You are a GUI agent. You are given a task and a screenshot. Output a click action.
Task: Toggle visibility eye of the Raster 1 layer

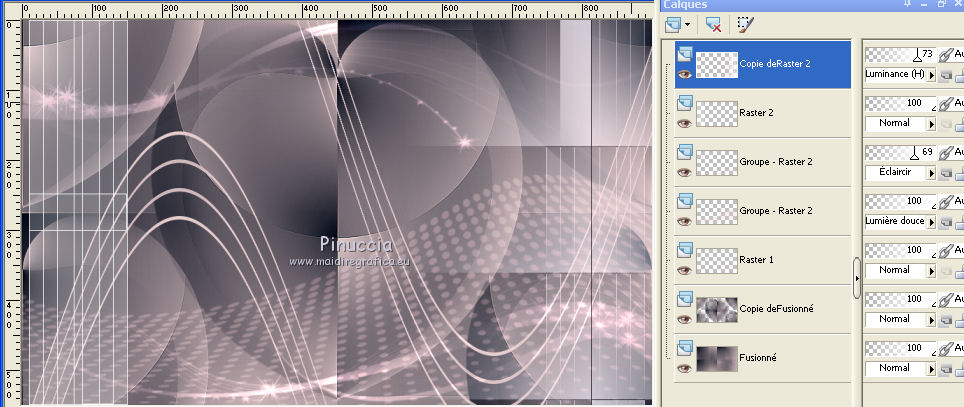pyautogui.click(x=684, y=270)
